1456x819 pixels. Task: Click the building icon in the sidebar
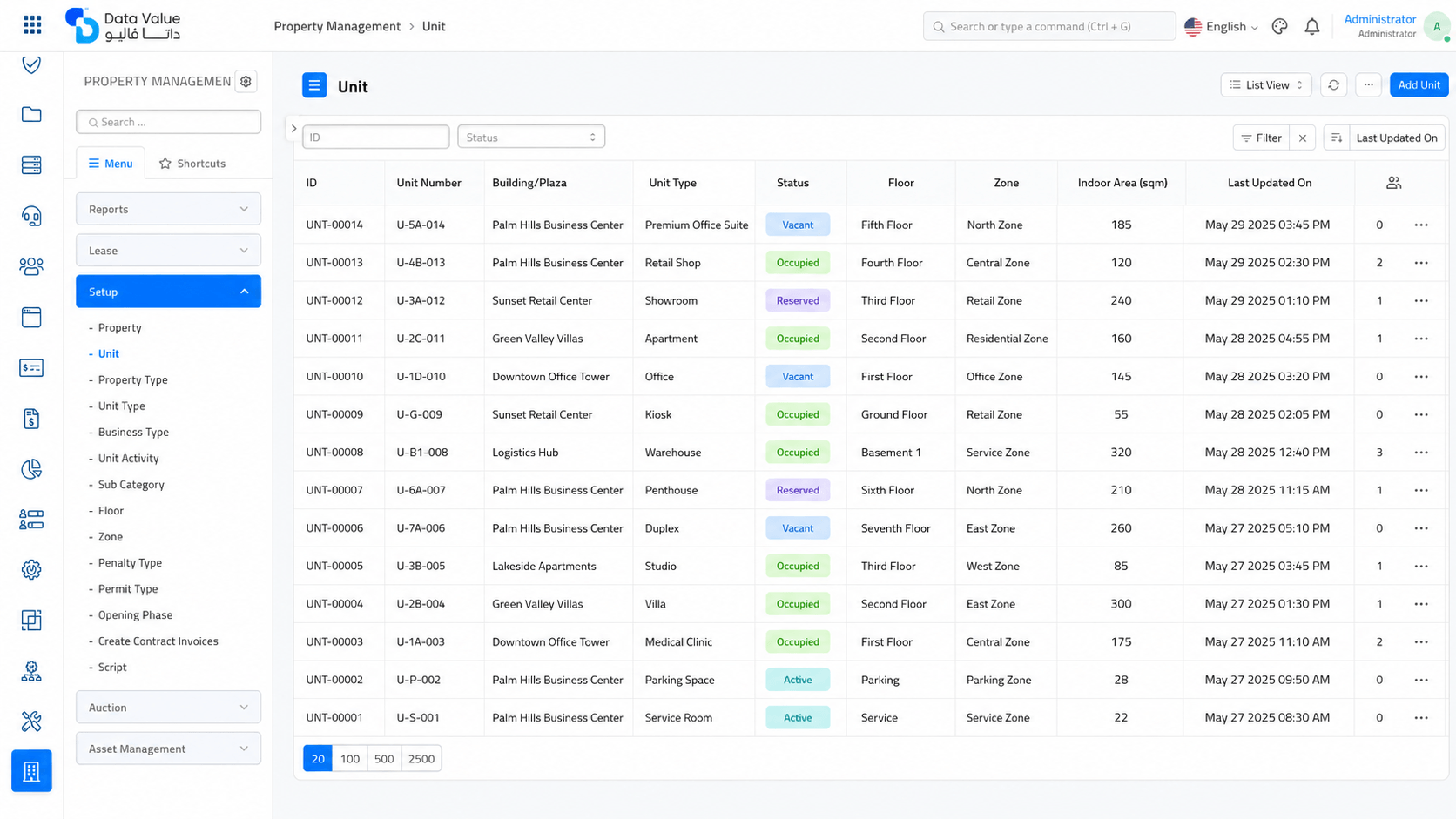pyautogui.click(x=31, y=771)
